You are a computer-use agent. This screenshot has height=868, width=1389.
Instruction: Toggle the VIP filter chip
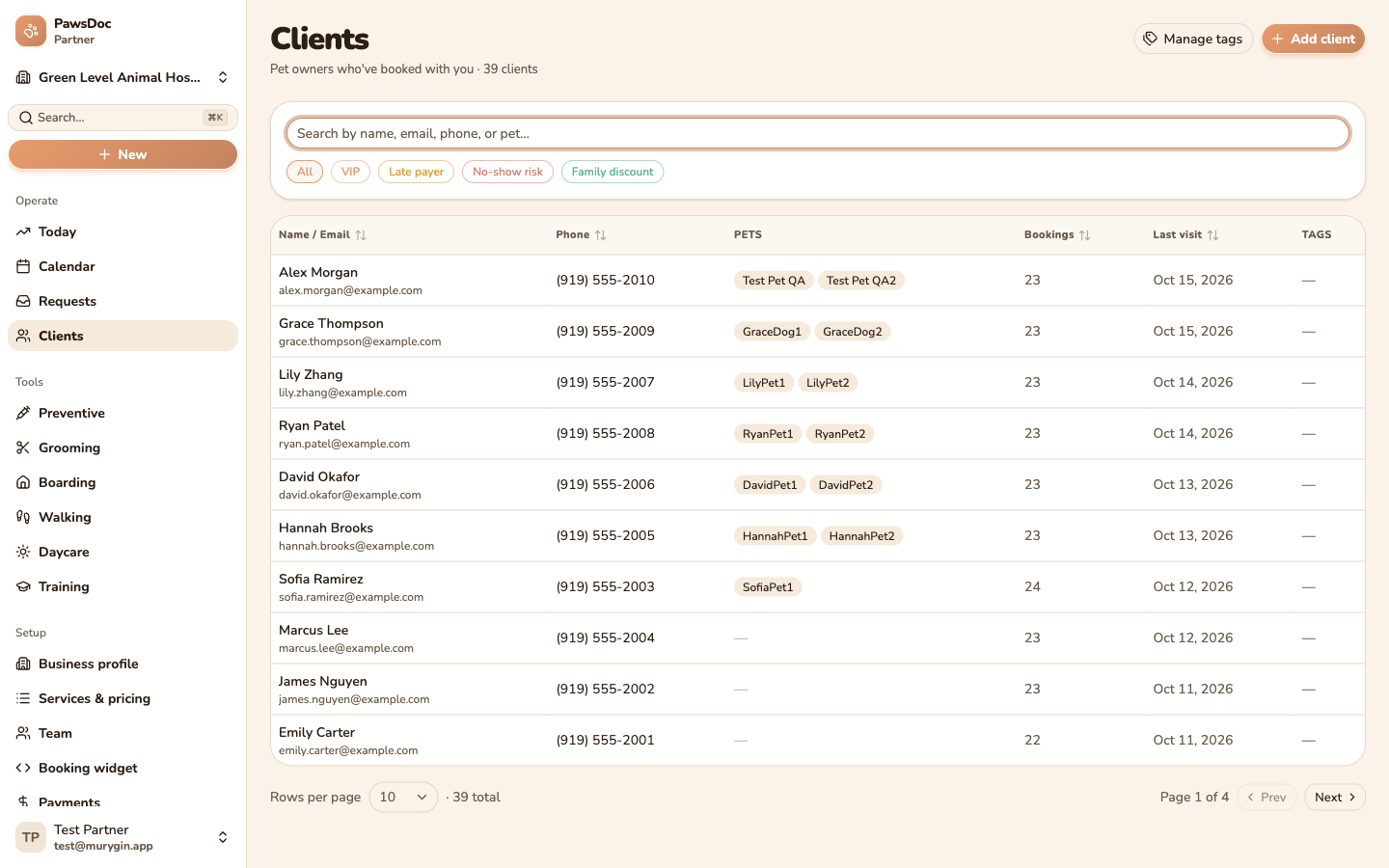[x=350, y=172]
